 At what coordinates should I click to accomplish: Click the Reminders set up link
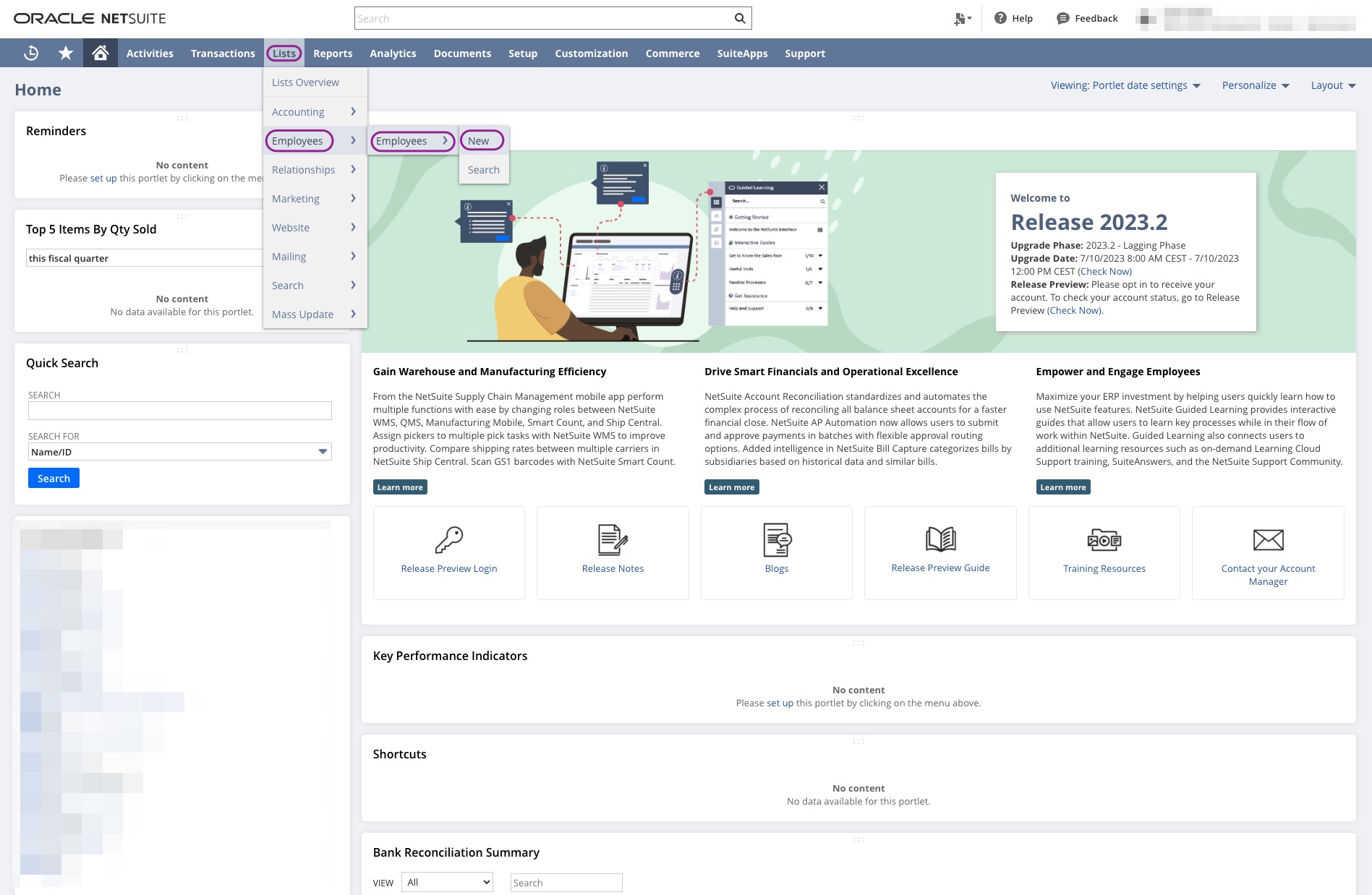(103, 178)
